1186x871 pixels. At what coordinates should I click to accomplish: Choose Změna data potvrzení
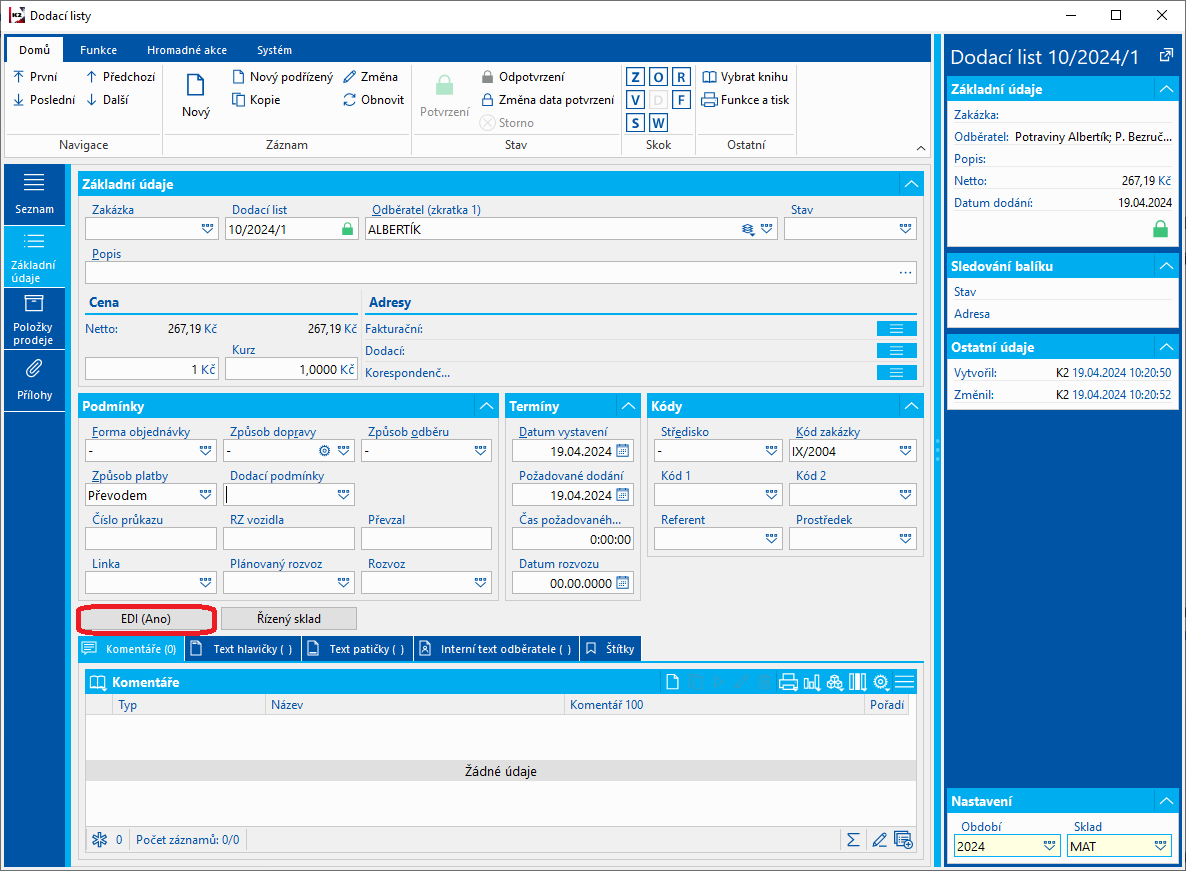coord(548,99)
